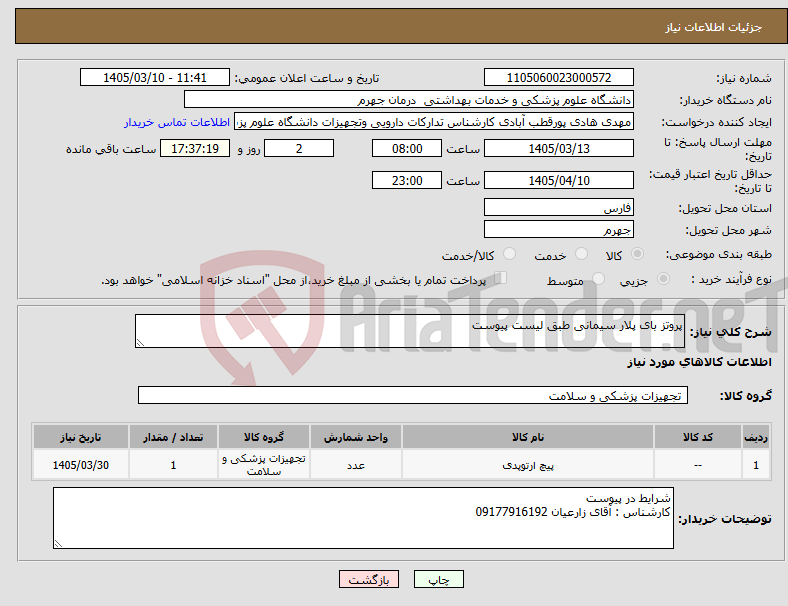Click the چاپ print button
This screenshot has height=606, width=788.
tap(439, 579)
